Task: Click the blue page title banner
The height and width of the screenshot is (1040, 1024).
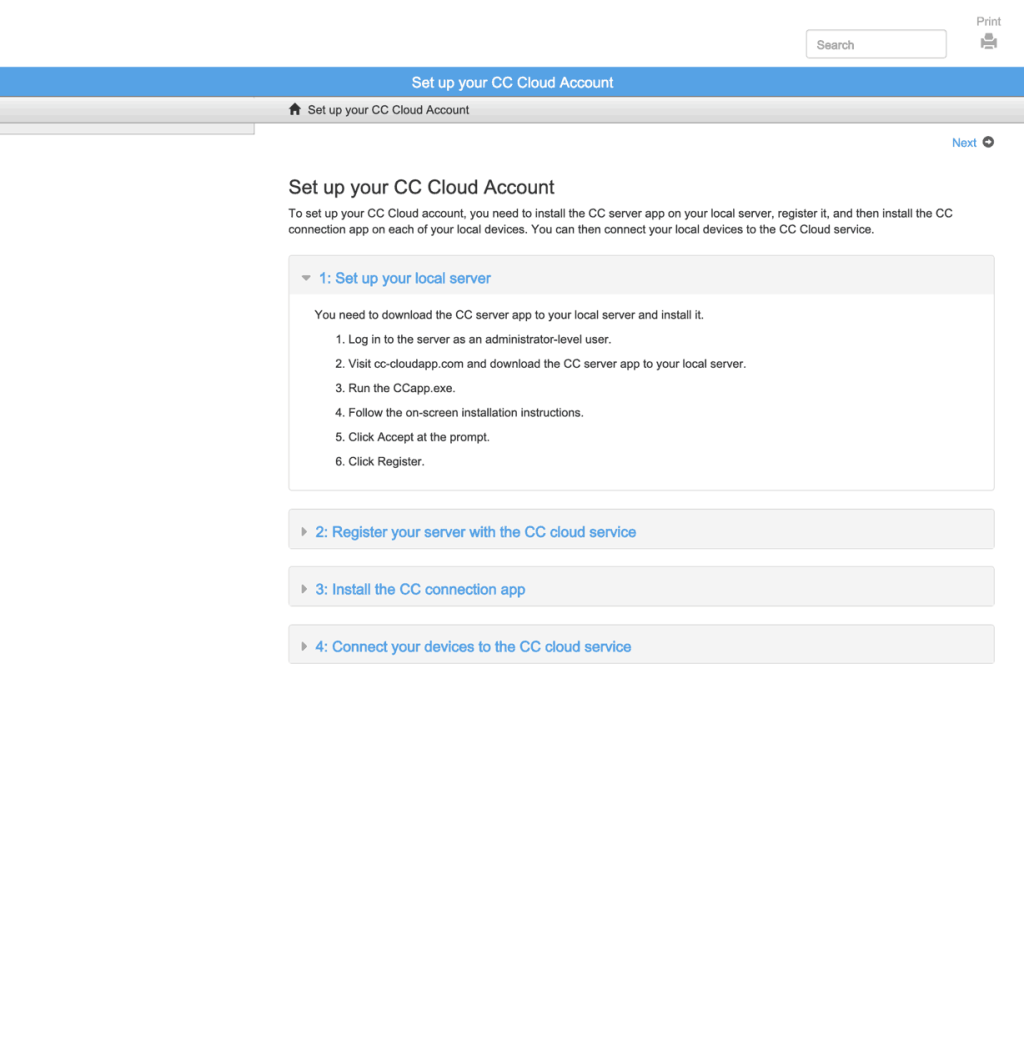Action: (x=512, y=81)
